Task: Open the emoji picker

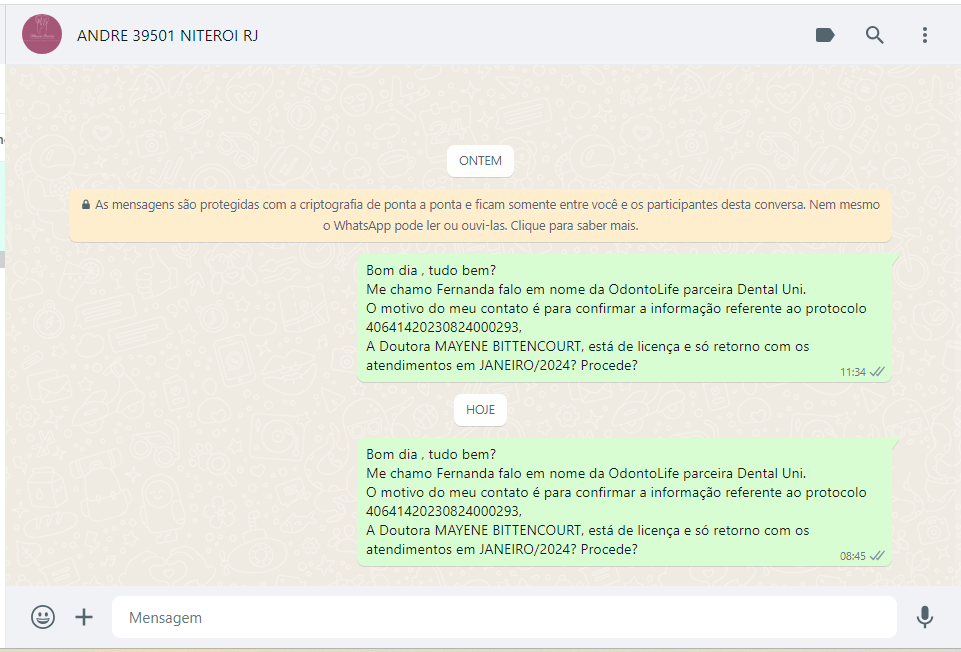Action: [43, 617]
